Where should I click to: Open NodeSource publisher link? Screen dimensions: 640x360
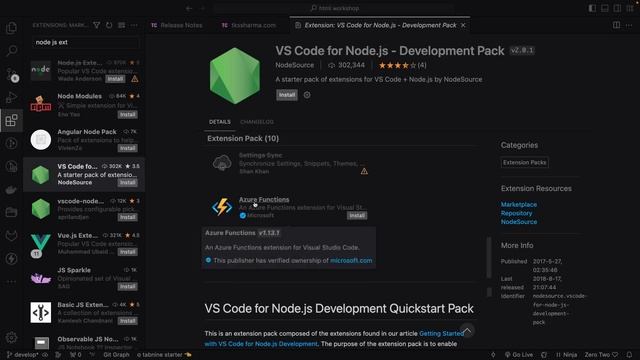click(295, 65)
